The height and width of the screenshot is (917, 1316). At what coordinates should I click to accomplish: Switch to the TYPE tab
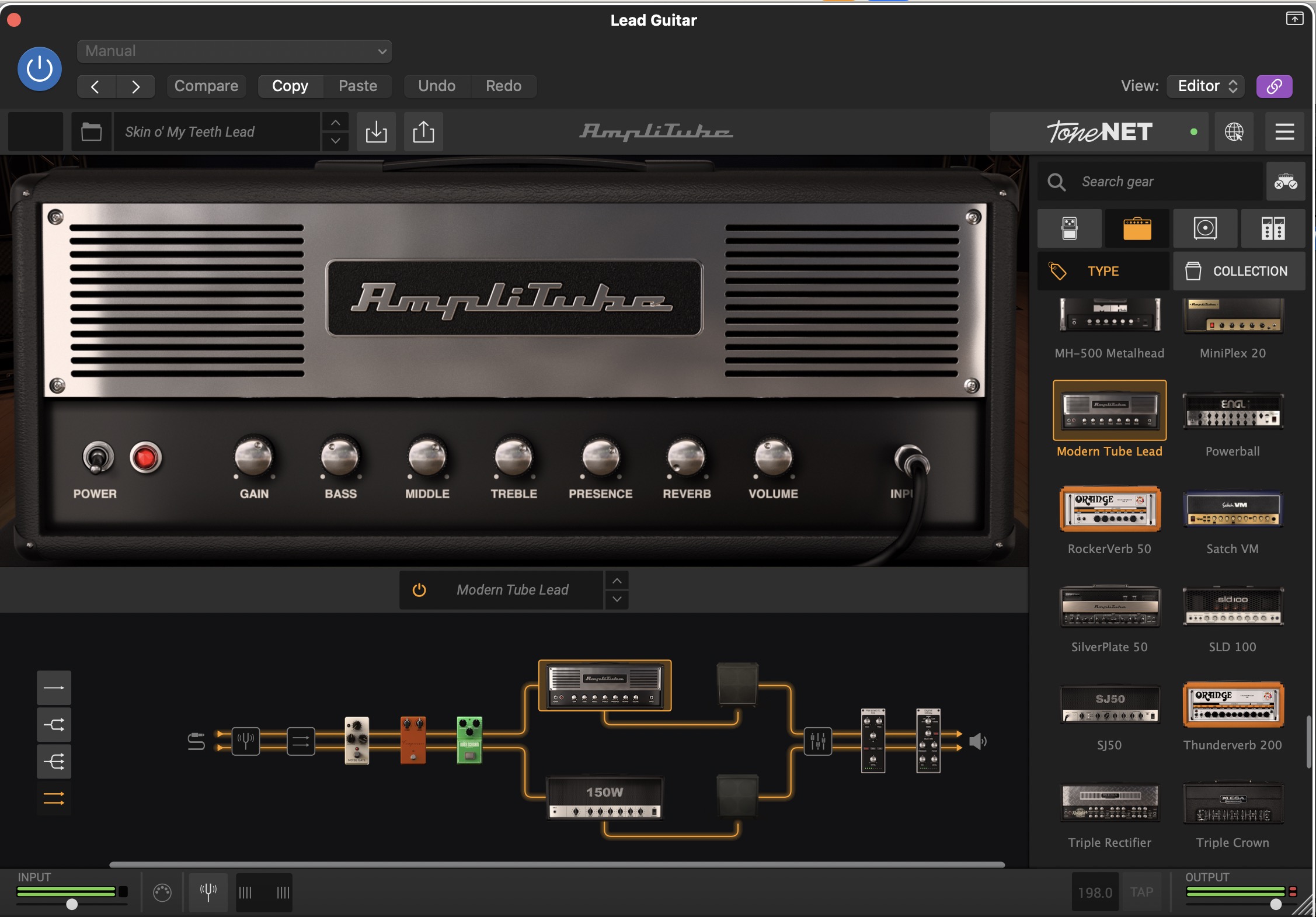click(1103, 271)
